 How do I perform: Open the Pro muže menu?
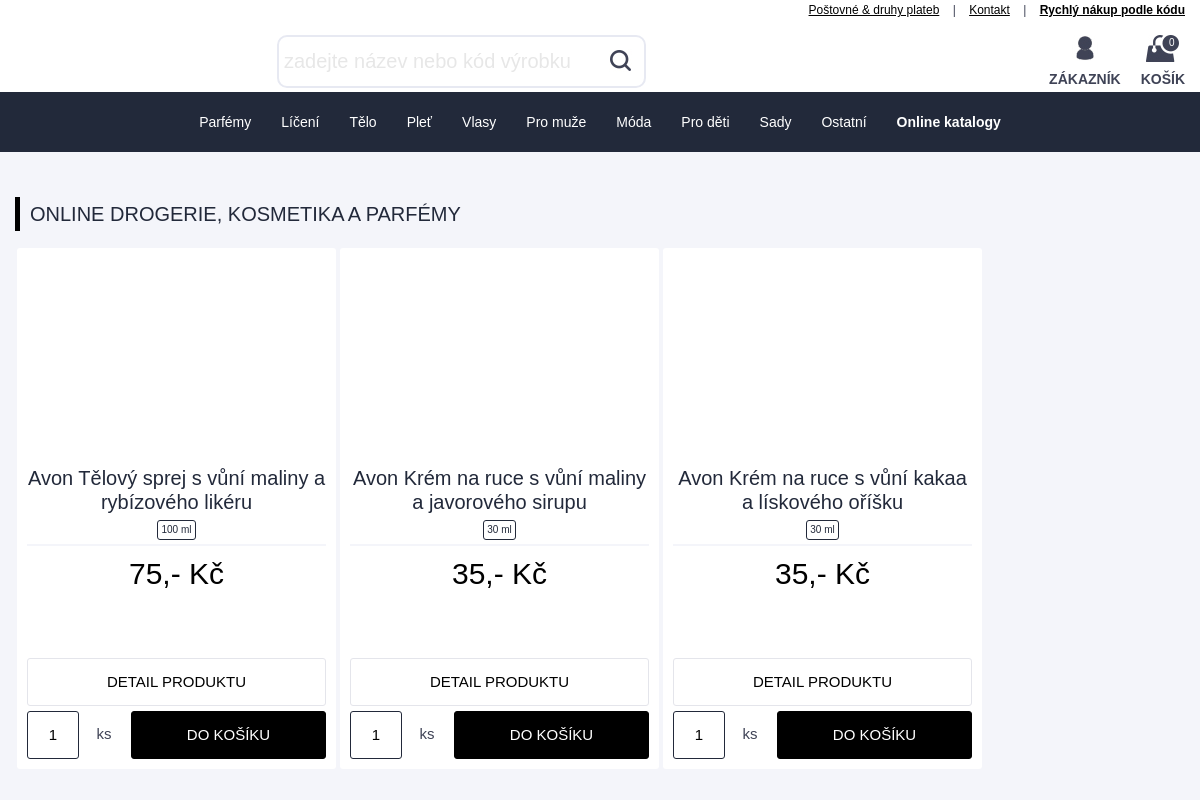tap(556, 122)
